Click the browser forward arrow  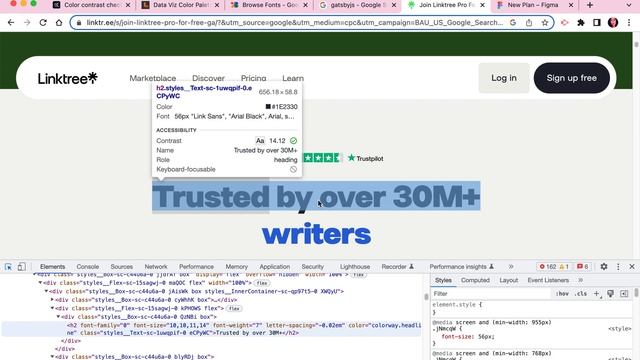tap(27, 22)
